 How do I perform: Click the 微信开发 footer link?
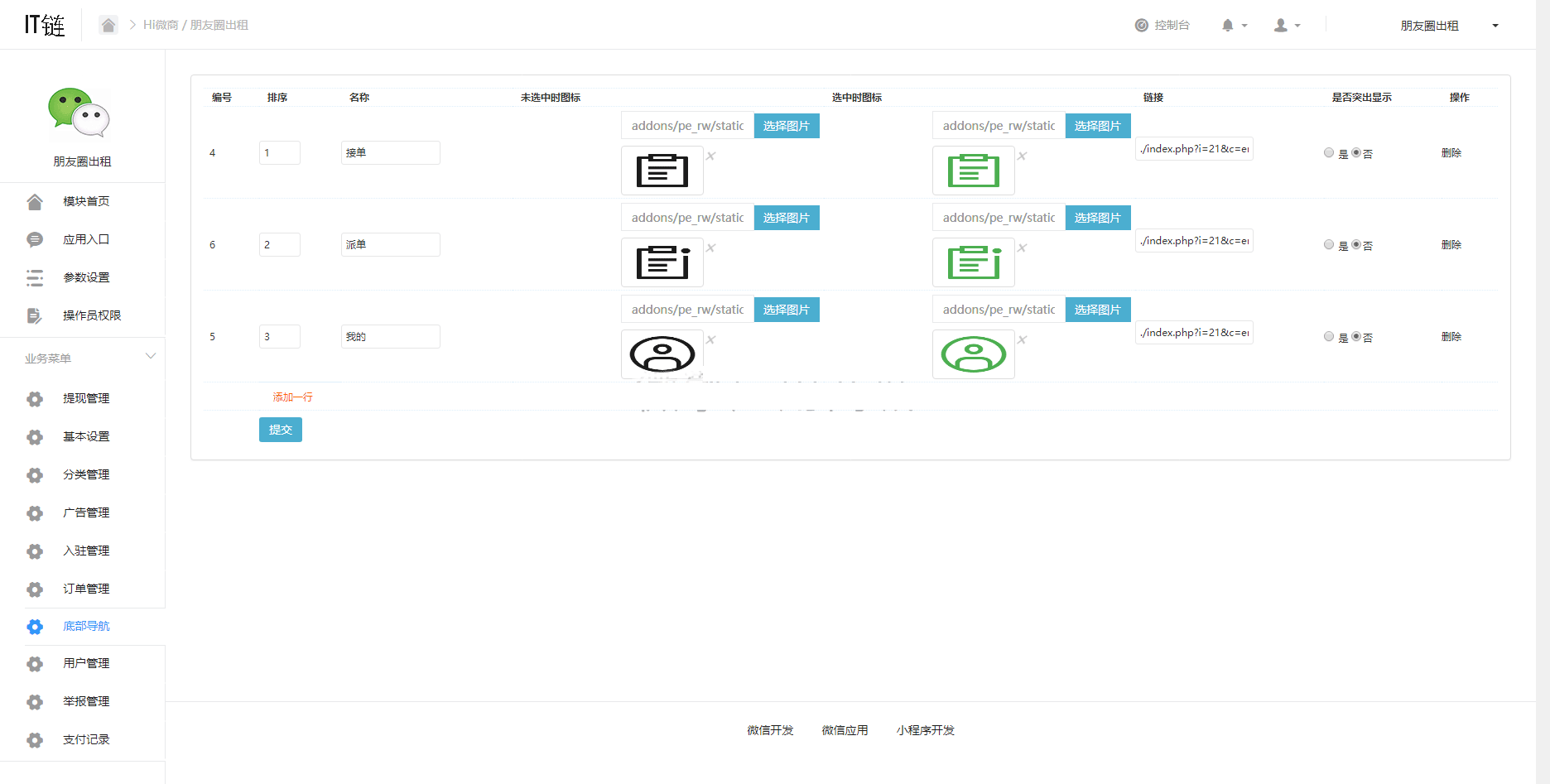click(x=770, y=730)
